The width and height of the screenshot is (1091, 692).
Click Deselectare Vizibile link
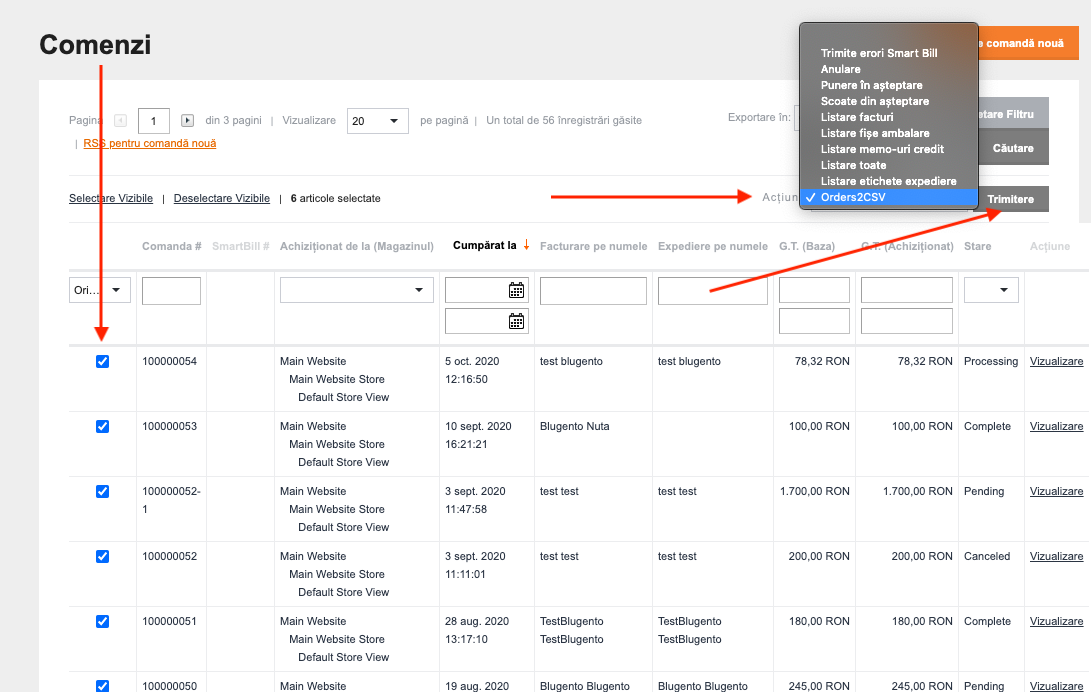222,198
